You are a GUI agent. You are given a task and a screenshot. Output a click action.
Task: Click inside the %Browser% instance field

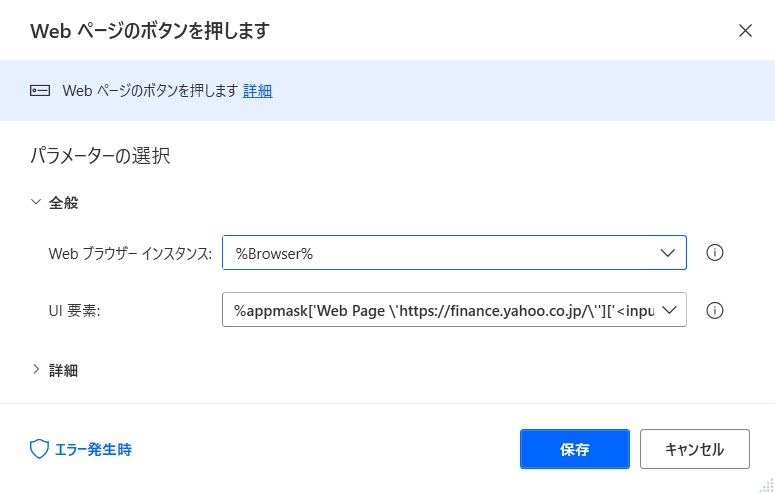point(454,253)
